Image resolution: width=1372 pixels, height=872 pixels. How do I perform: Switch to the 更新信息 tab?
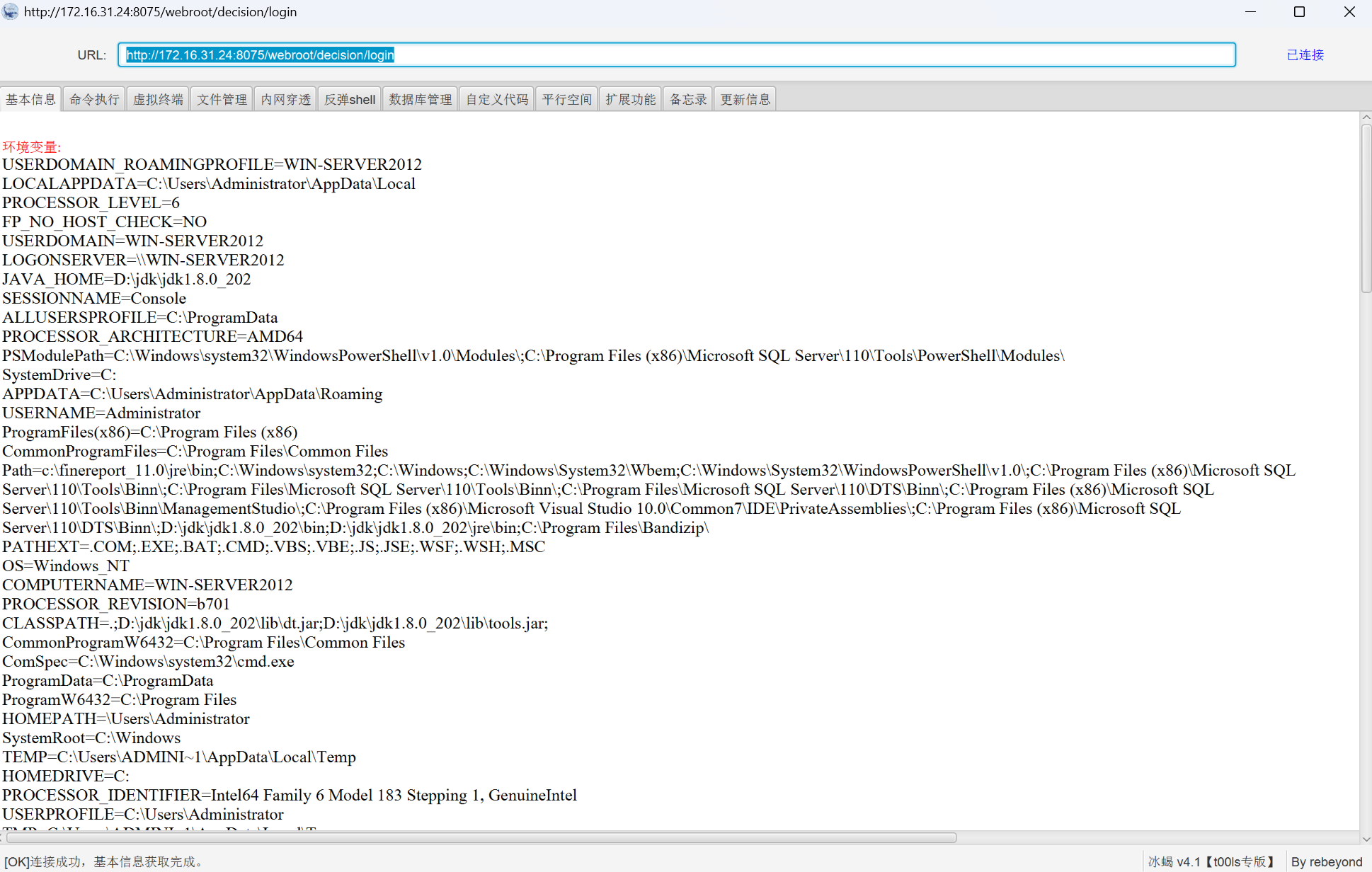pyautogui.click(x=745, y=99)
